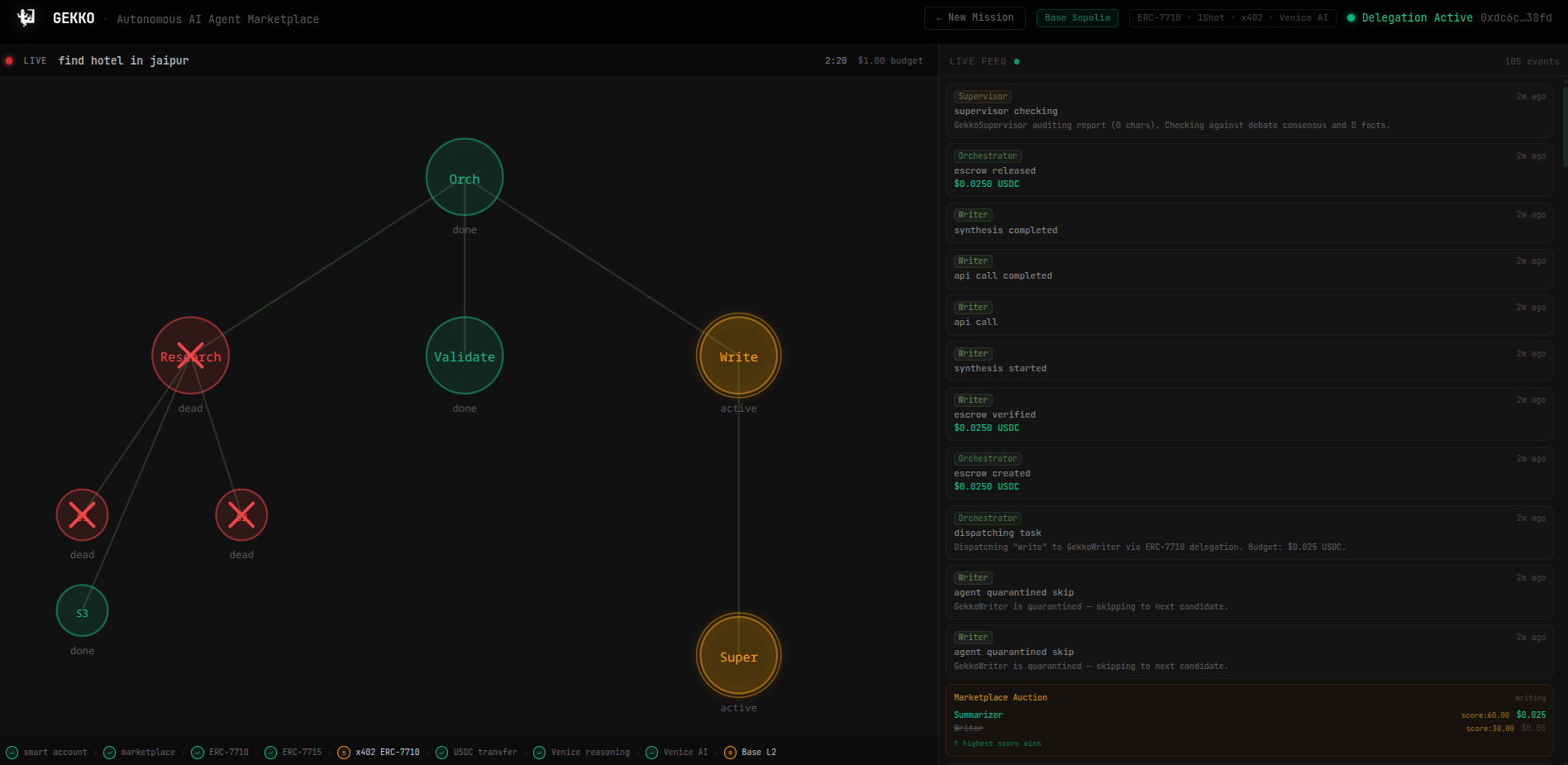
Task: Select the Validate node
Action: pos(465,356)
